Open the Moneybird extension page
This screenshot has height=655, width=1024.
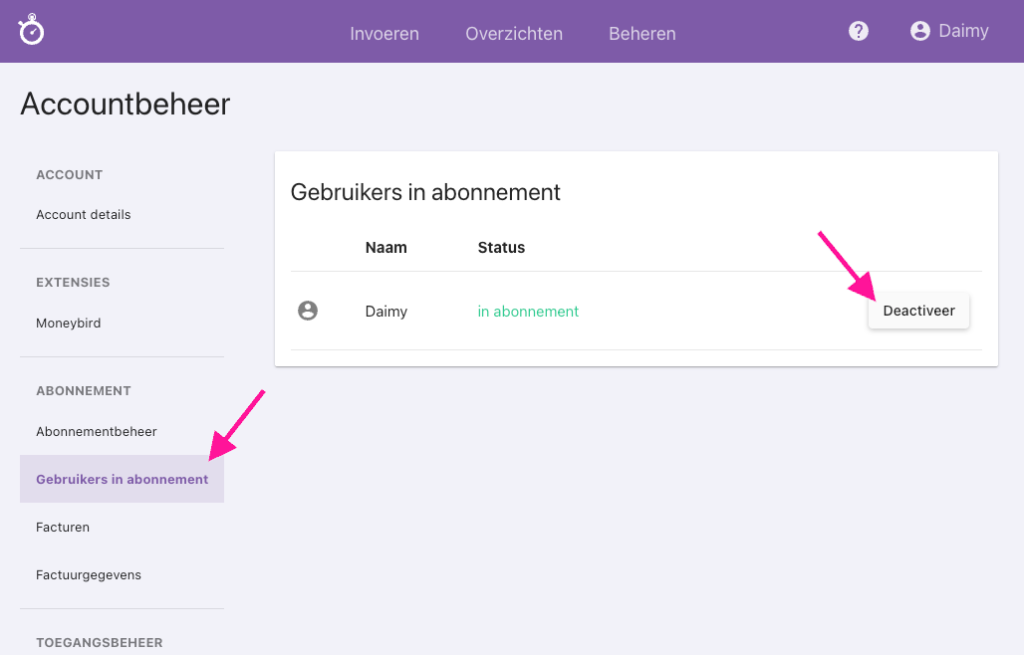click(68, 323)
